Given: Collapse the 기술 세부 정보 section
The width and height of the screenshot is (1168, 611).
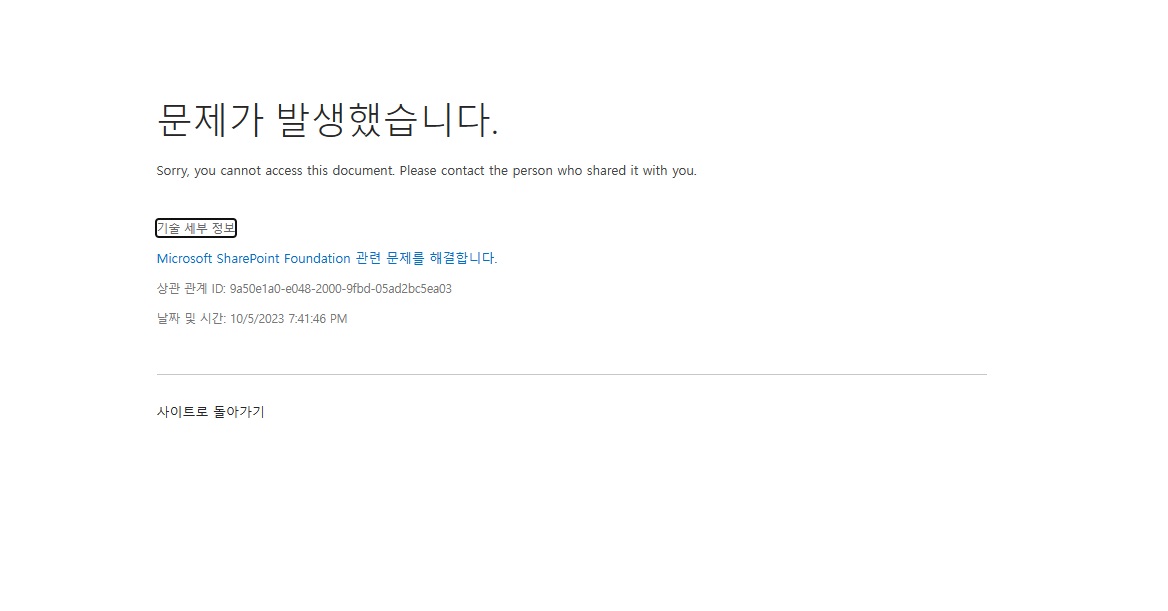Looking at the screenshot, I should tap(196, 228).
